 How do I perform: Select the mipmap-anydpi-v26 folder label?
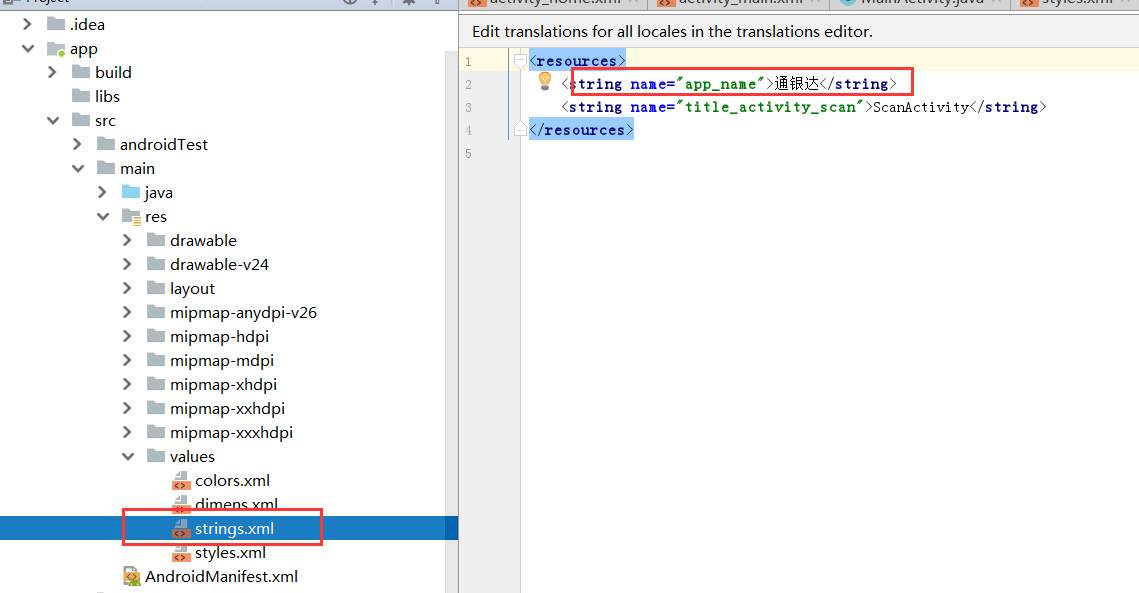click(x=243, y=312)
